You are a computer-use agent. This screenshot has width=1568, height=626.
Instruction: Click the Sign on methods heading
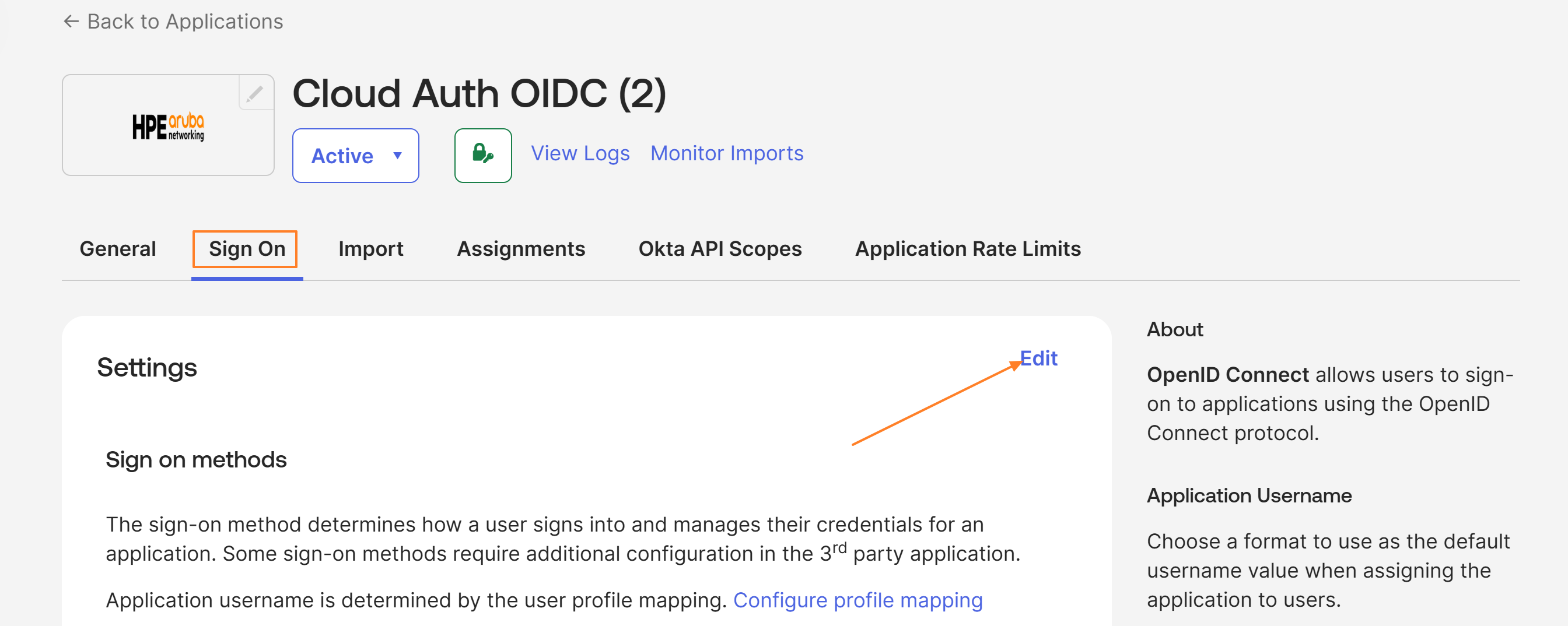click(196, 459)
